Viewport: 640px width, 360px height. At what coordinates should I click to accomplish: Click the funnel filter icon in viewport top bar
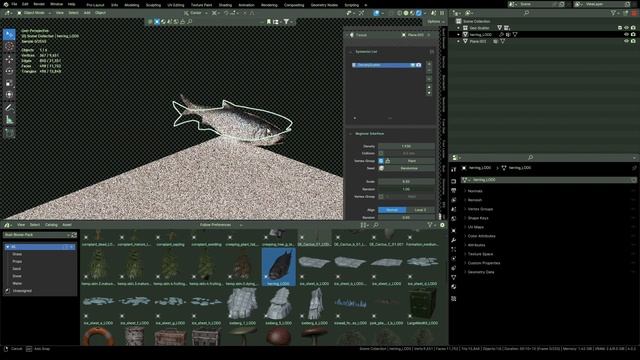[287, 22]
